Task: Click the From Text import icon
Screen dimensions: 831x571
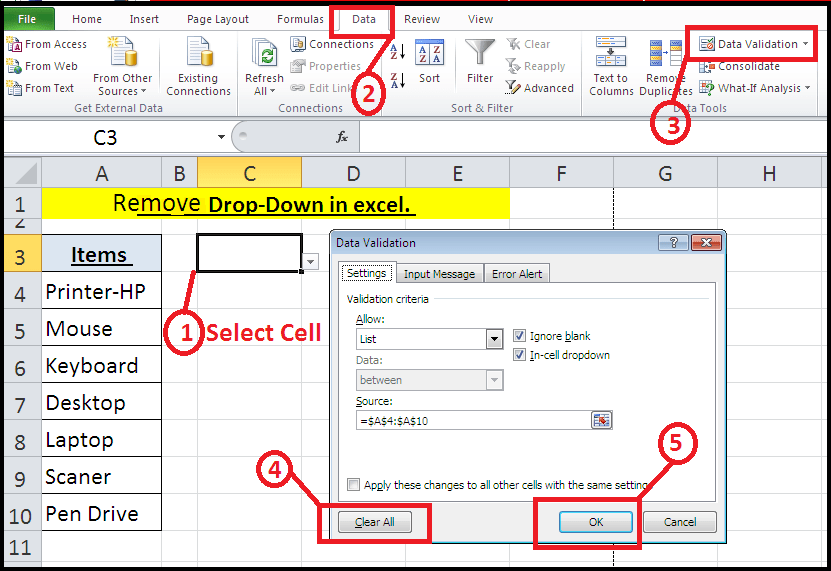Action: tap(14, 88)
